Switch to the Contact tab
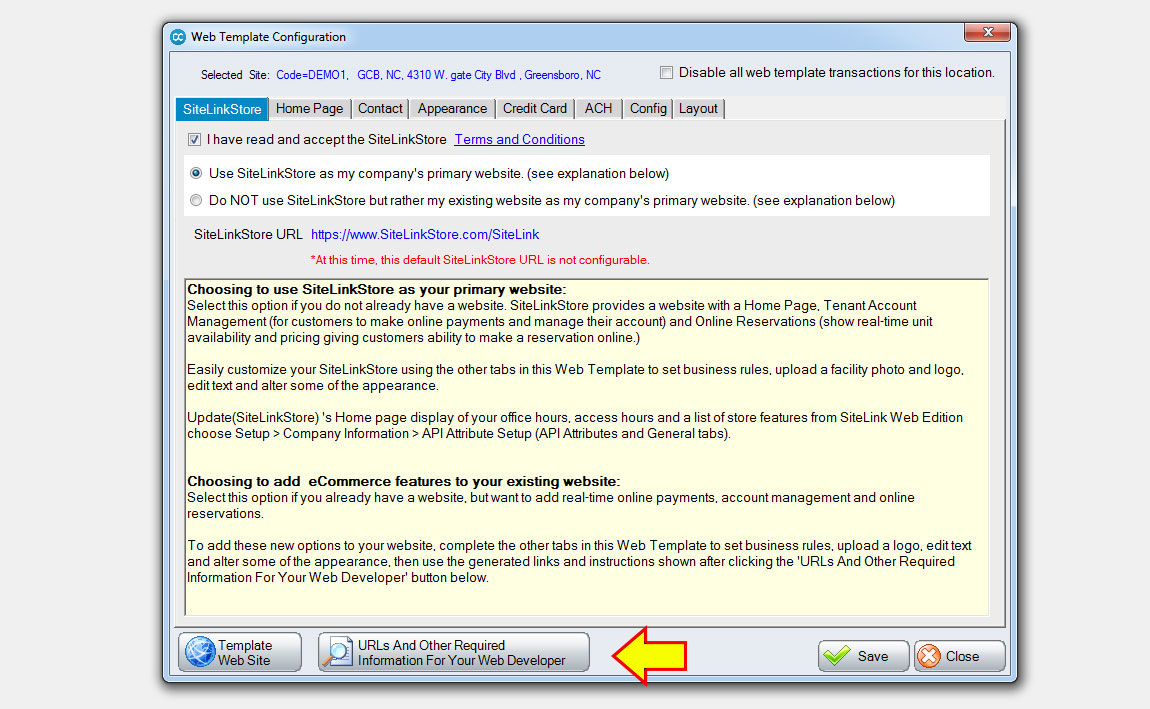Viewport: 1150px width, 709px height. [x=380, y=109]
